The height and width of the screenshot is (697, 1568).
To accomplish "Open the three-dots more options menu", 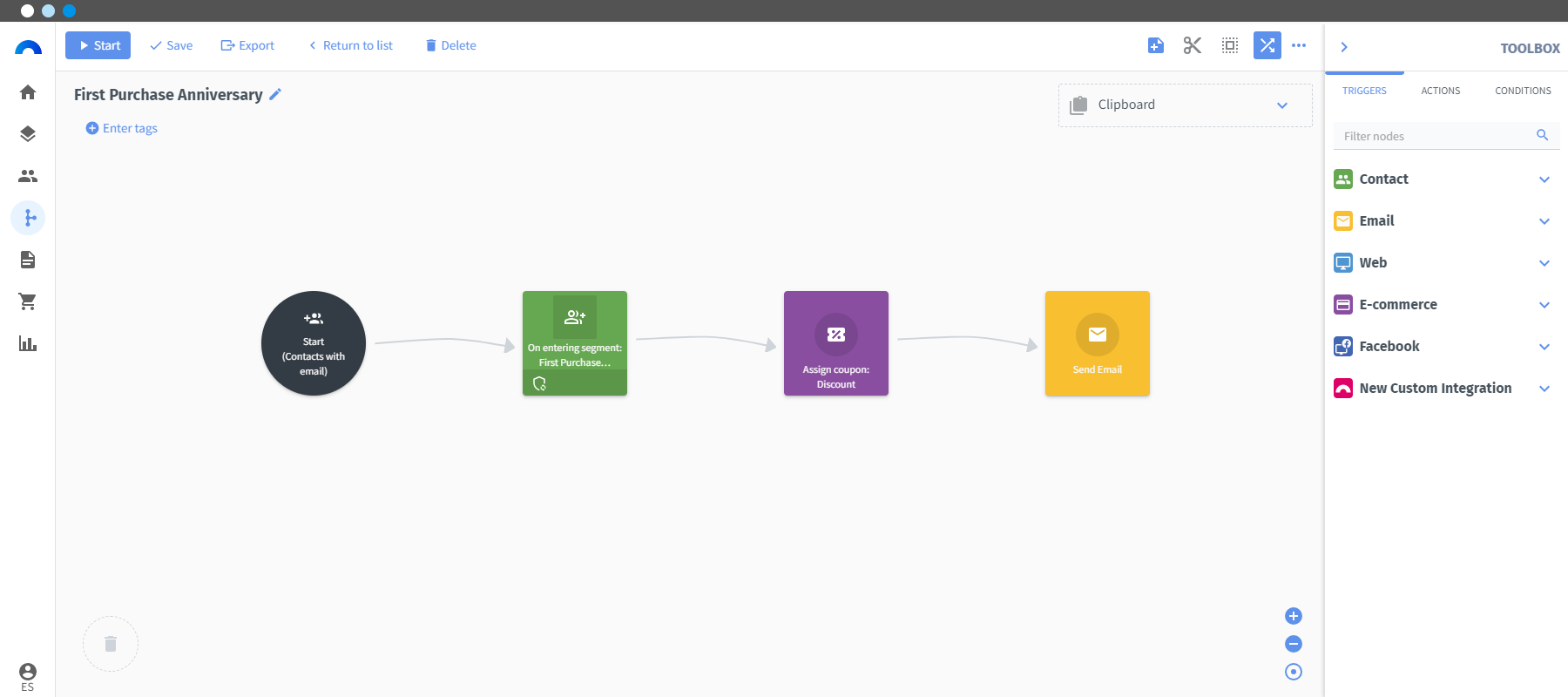I will [x=1299, y=45].
